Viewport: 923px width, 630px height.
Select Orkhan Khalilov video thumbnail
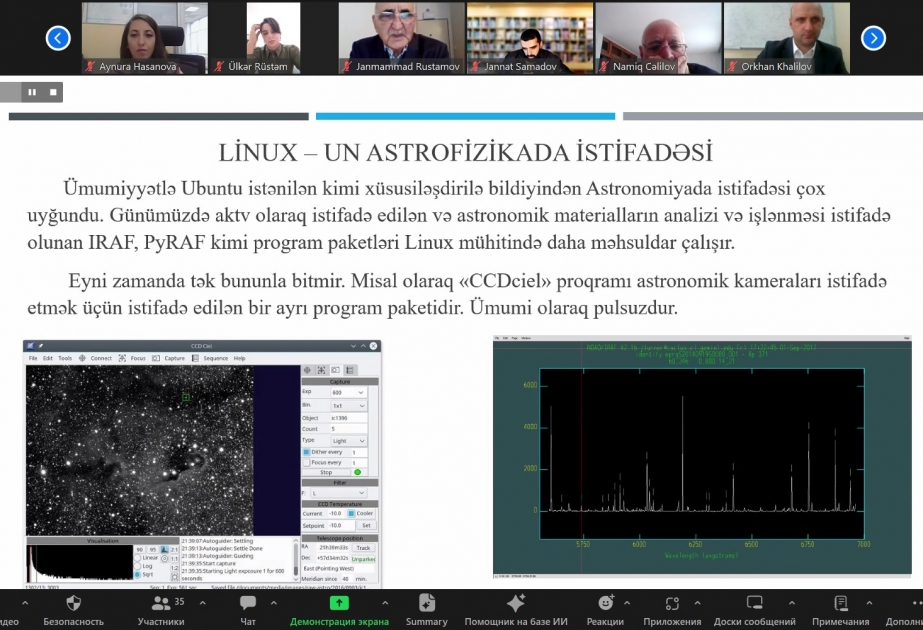[x=786, y=38]
